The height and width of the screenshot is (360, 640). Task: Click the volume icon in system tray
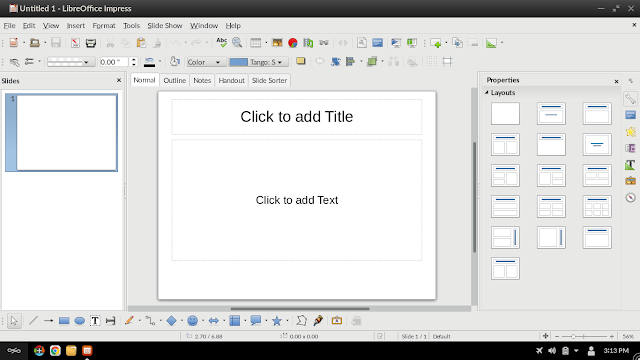552,351
